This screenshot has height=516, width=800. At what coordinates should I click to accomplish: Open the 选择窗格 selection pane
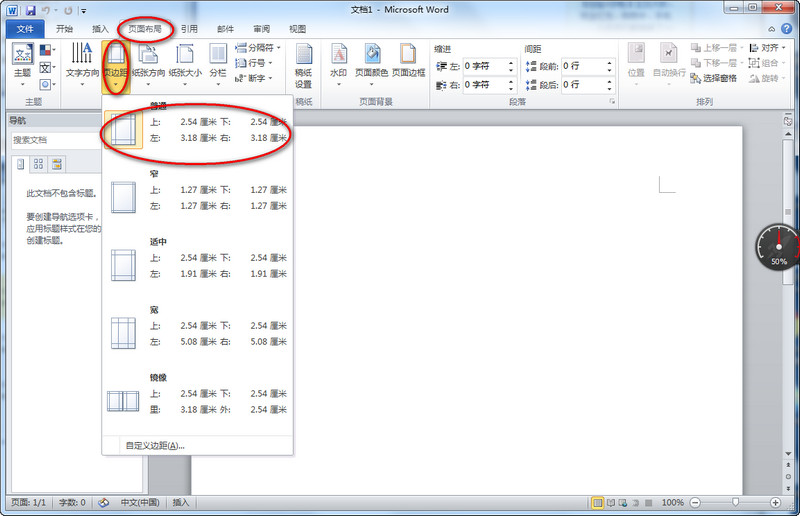(714, 78)
